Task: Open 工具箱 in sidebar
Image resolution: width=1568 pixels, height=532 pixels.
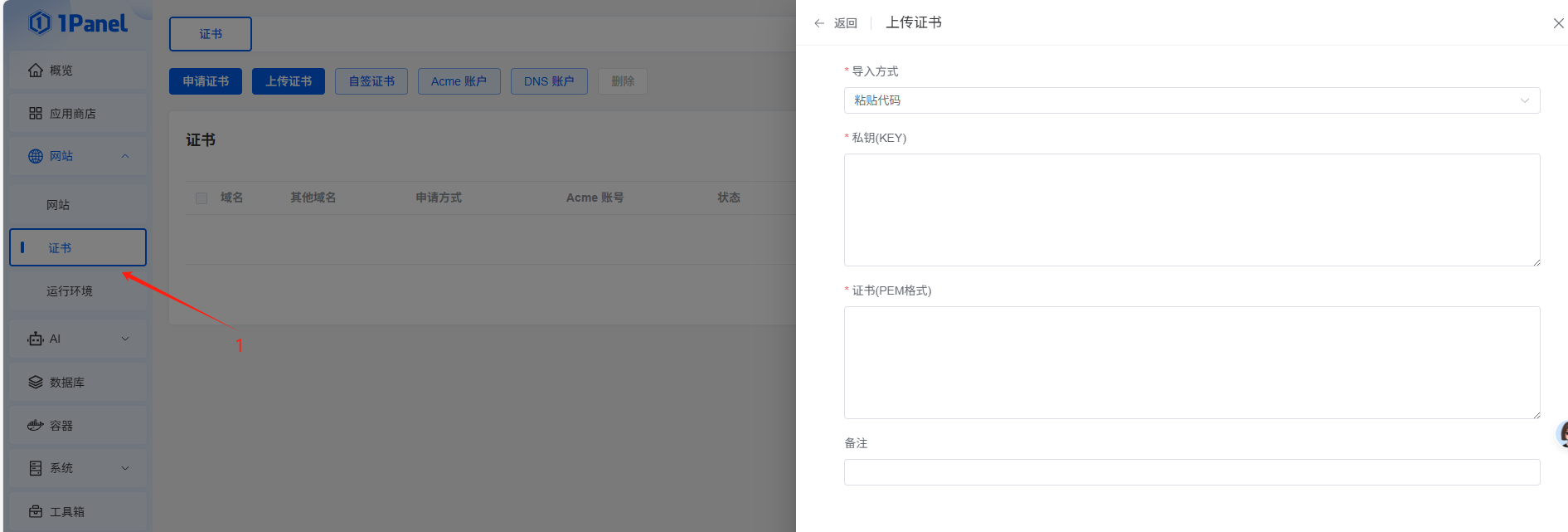Action: coord(78,512)
